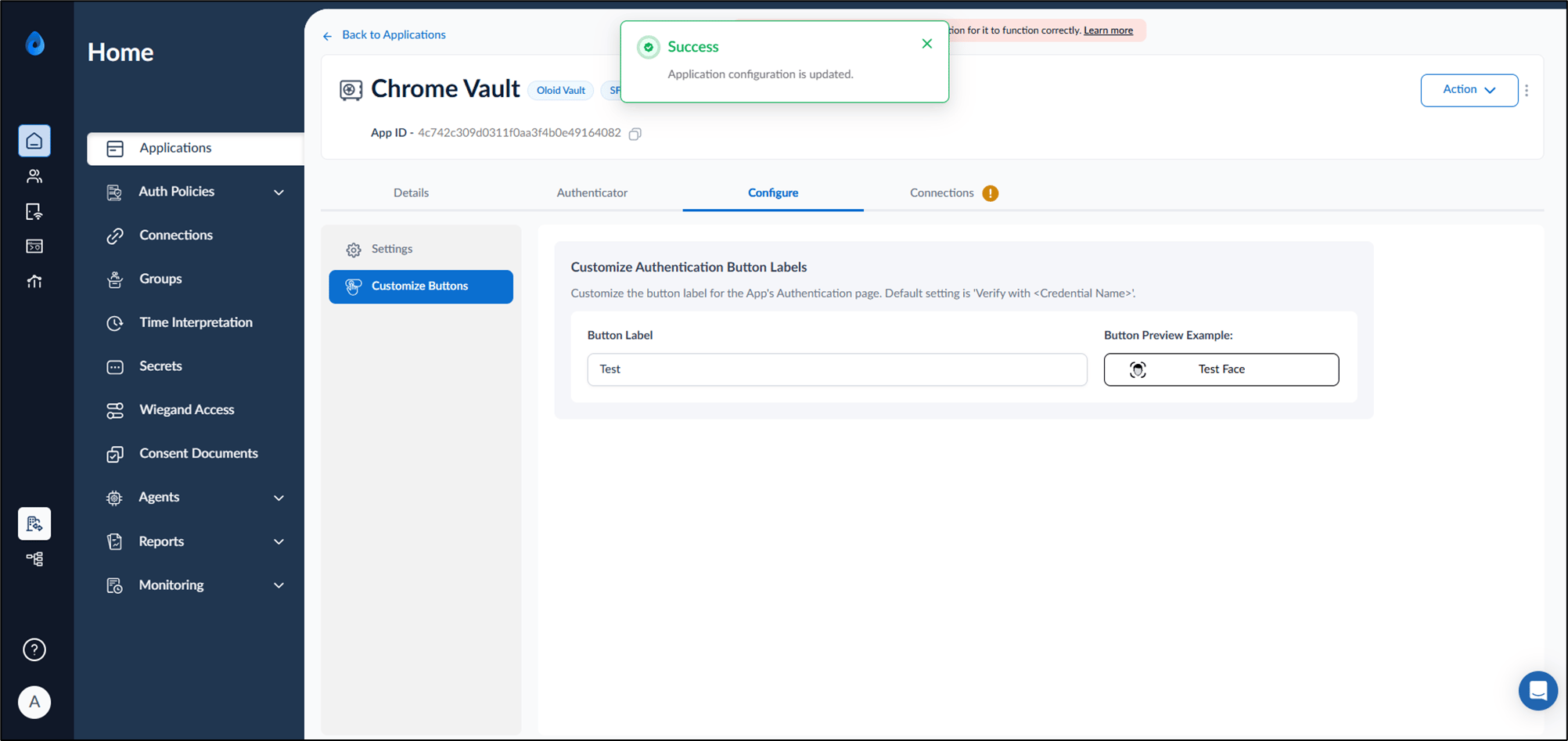
Task: Open the three-dot more options menu
Action: click(1527, 91)
